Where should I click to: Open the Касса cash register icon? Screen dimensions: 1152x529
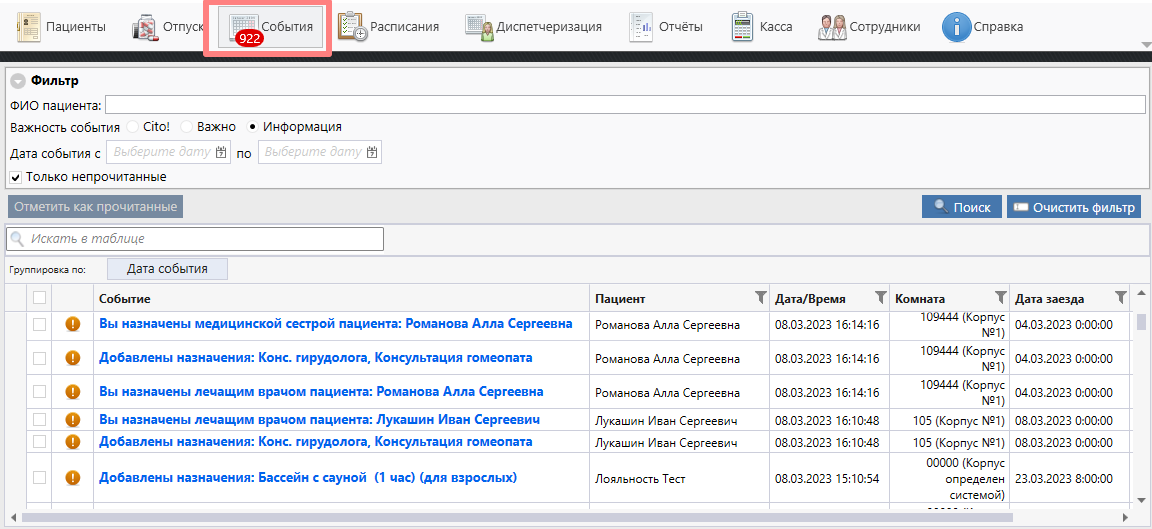(x=742, y=27)
